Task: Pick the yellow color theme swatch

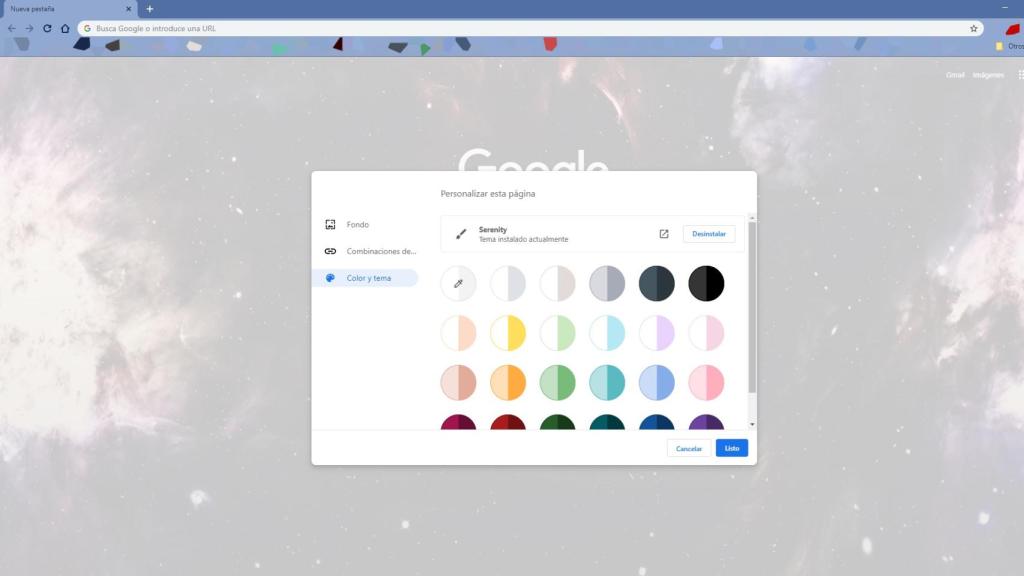Action: 508,333
